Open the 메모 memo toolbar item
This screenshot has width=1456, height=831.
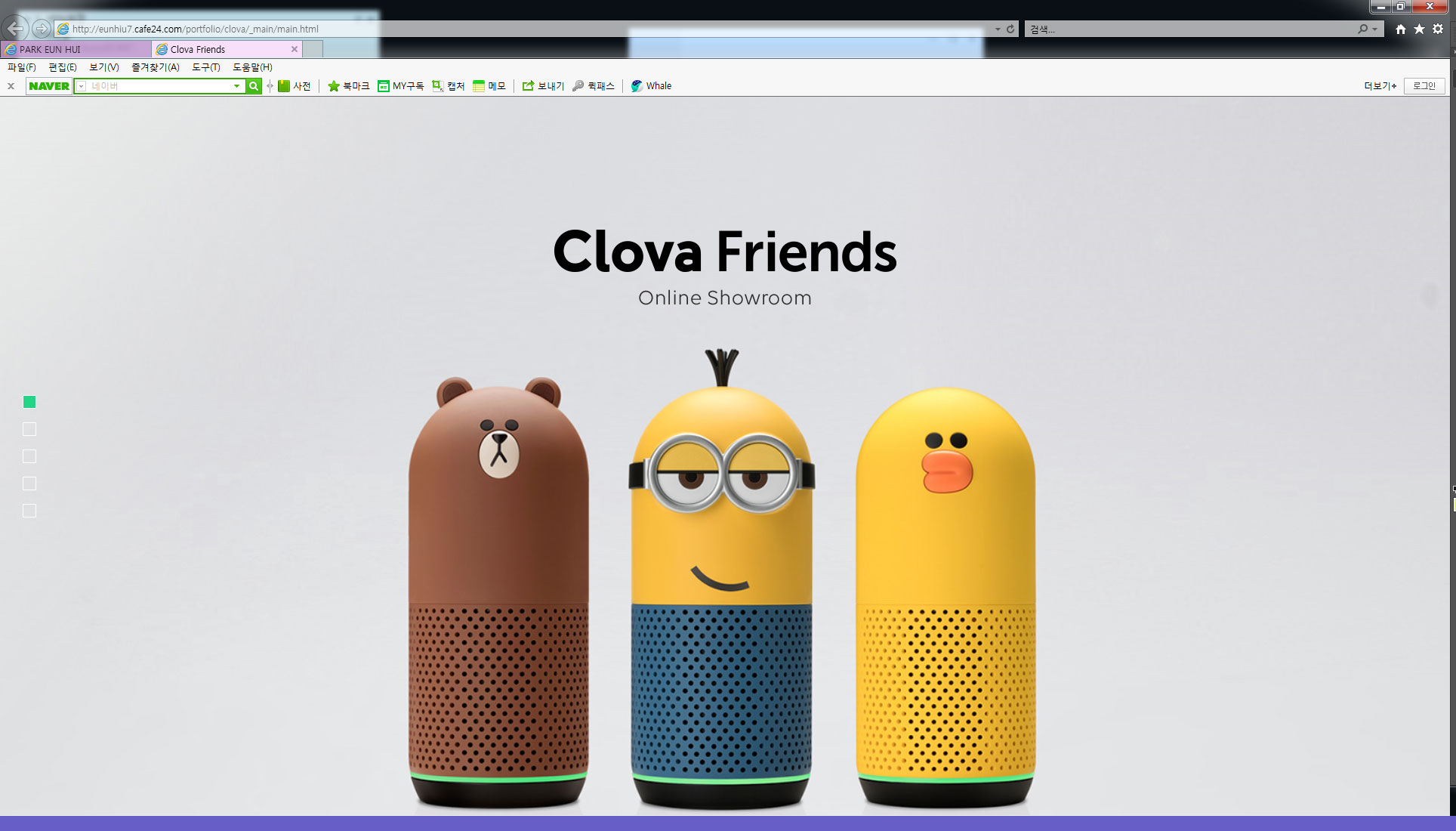(x=489, y=86)
